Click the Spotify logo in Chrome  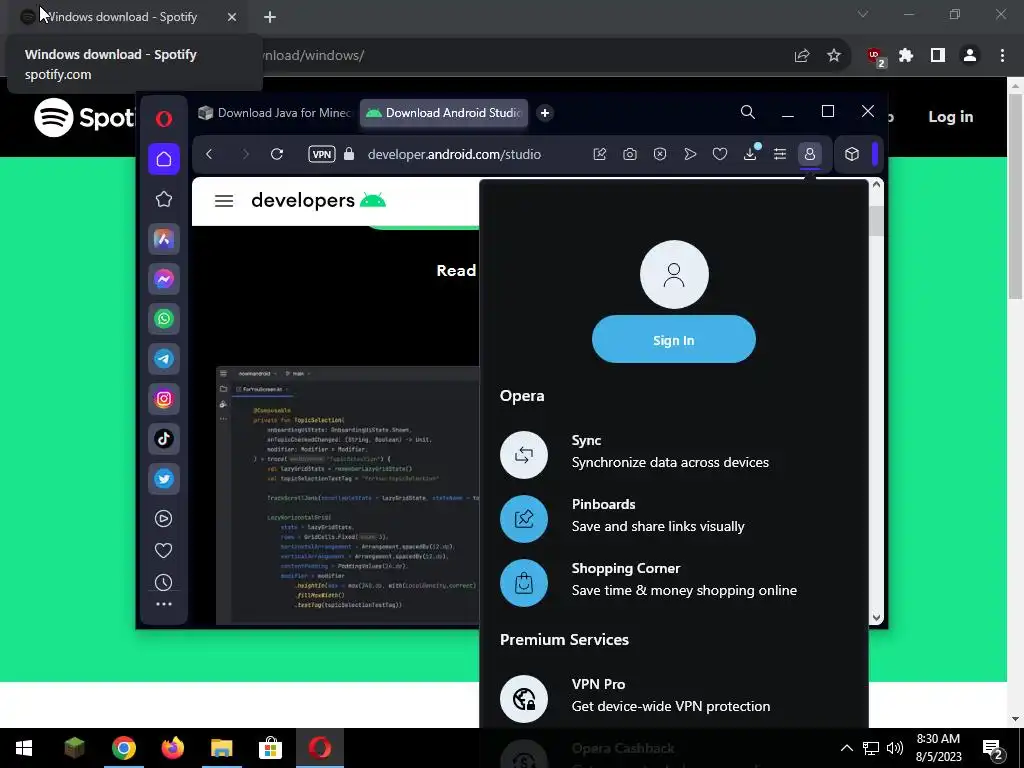(85, 118)
